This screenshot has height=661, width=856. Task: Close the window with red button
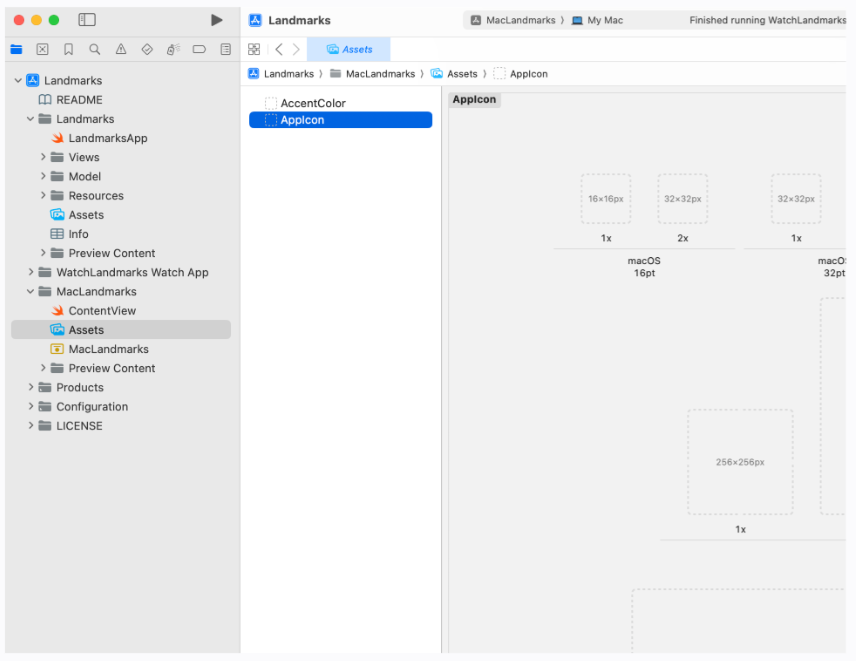click(19, 20)
